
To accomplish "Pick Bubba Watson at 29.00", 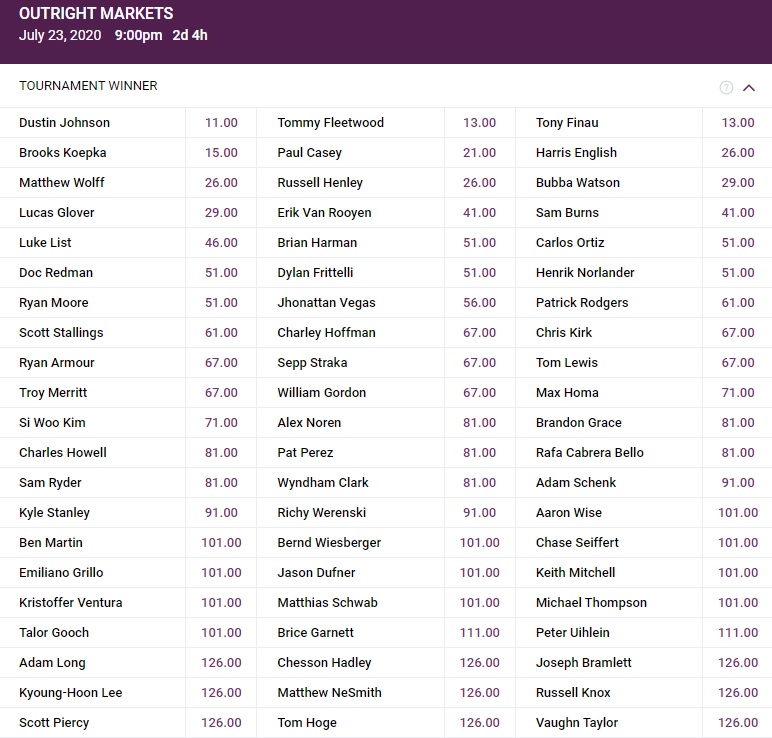I will point(738,183).
